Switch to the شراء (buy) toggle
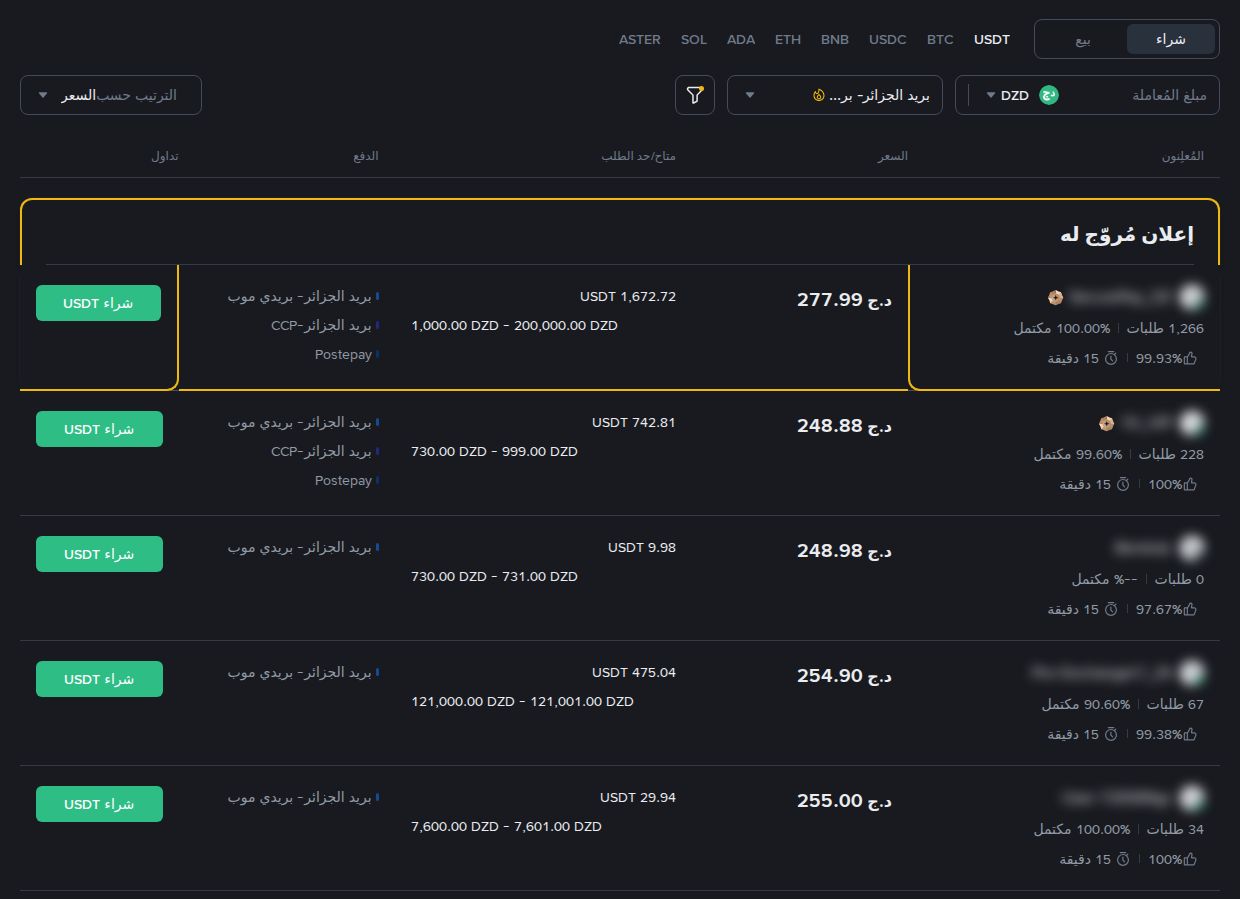This screenshot has width=1240, height=899. 1171,39
